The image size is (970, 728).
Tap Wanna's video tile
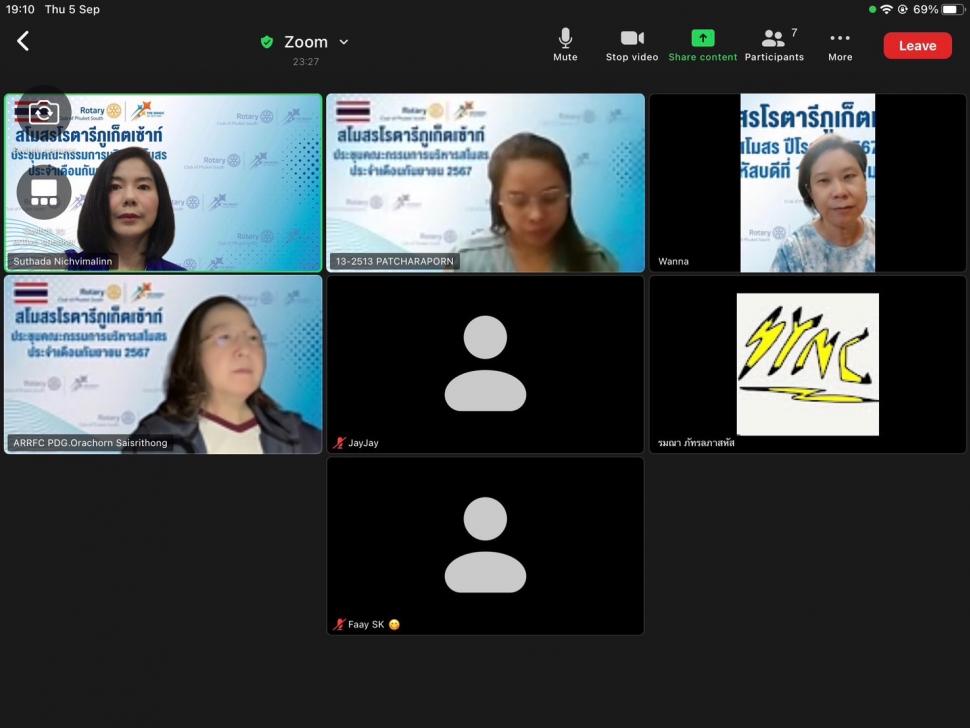point(808,182)
